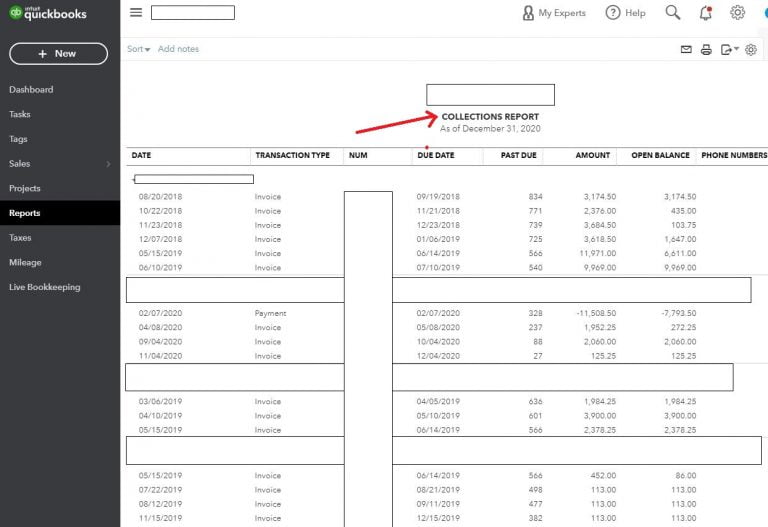The image size is (768, 527).
Task: Open the top gear settings
Action: [738, 13]
